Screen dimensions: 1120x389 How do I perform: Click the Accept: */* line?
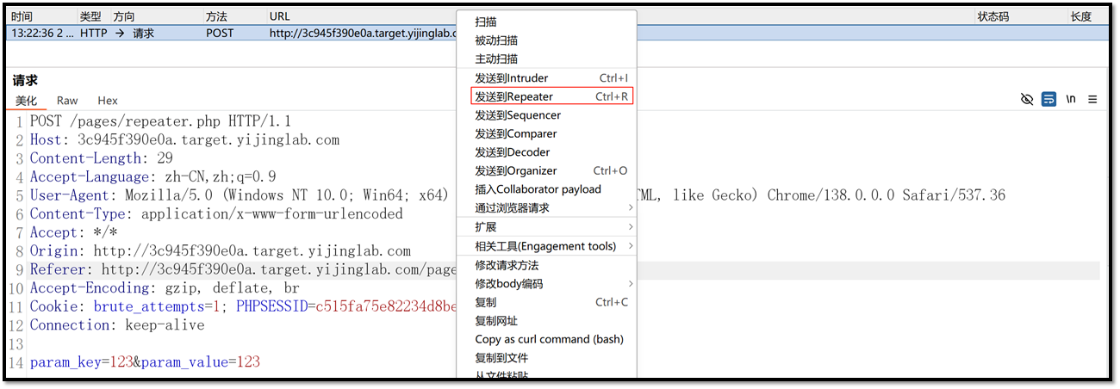(74, 233)
